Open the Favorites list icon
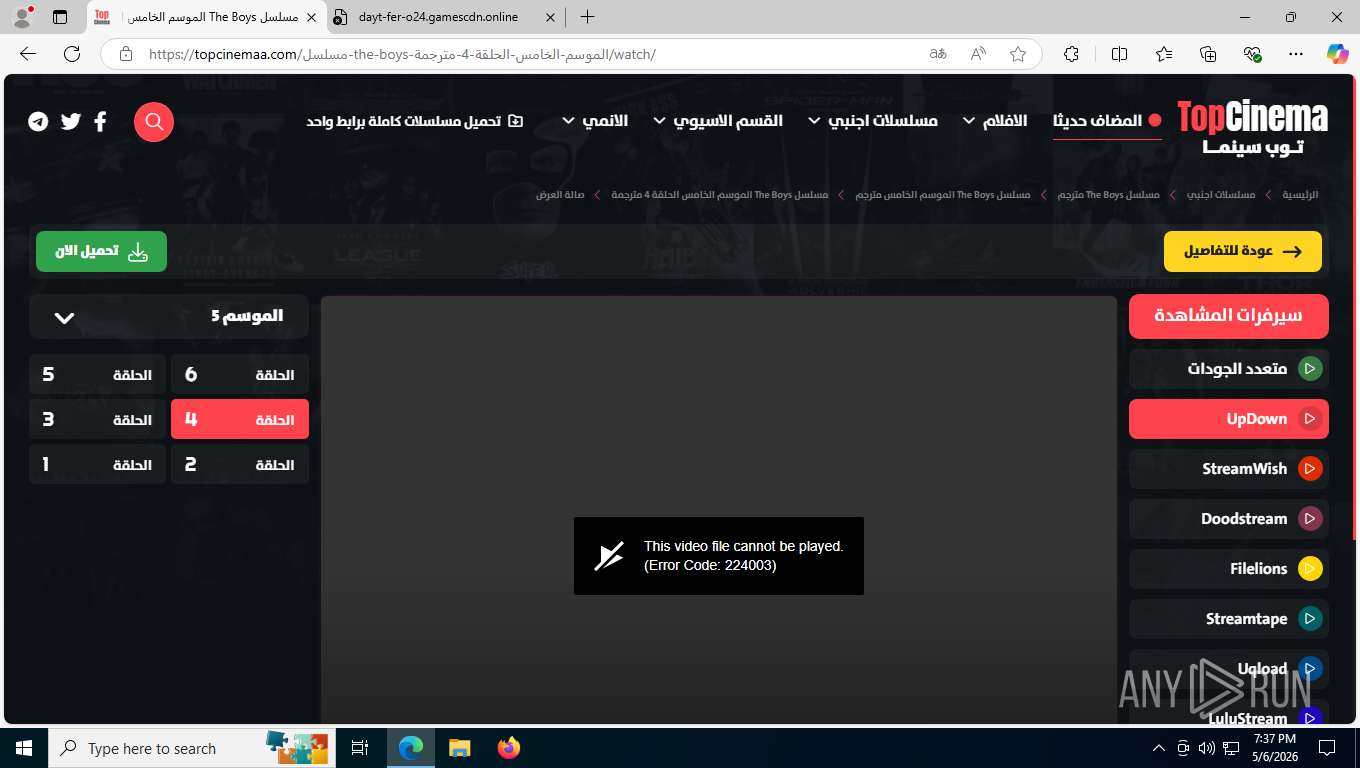This screenshot has height=768, width=1360. coord(1164,54)
